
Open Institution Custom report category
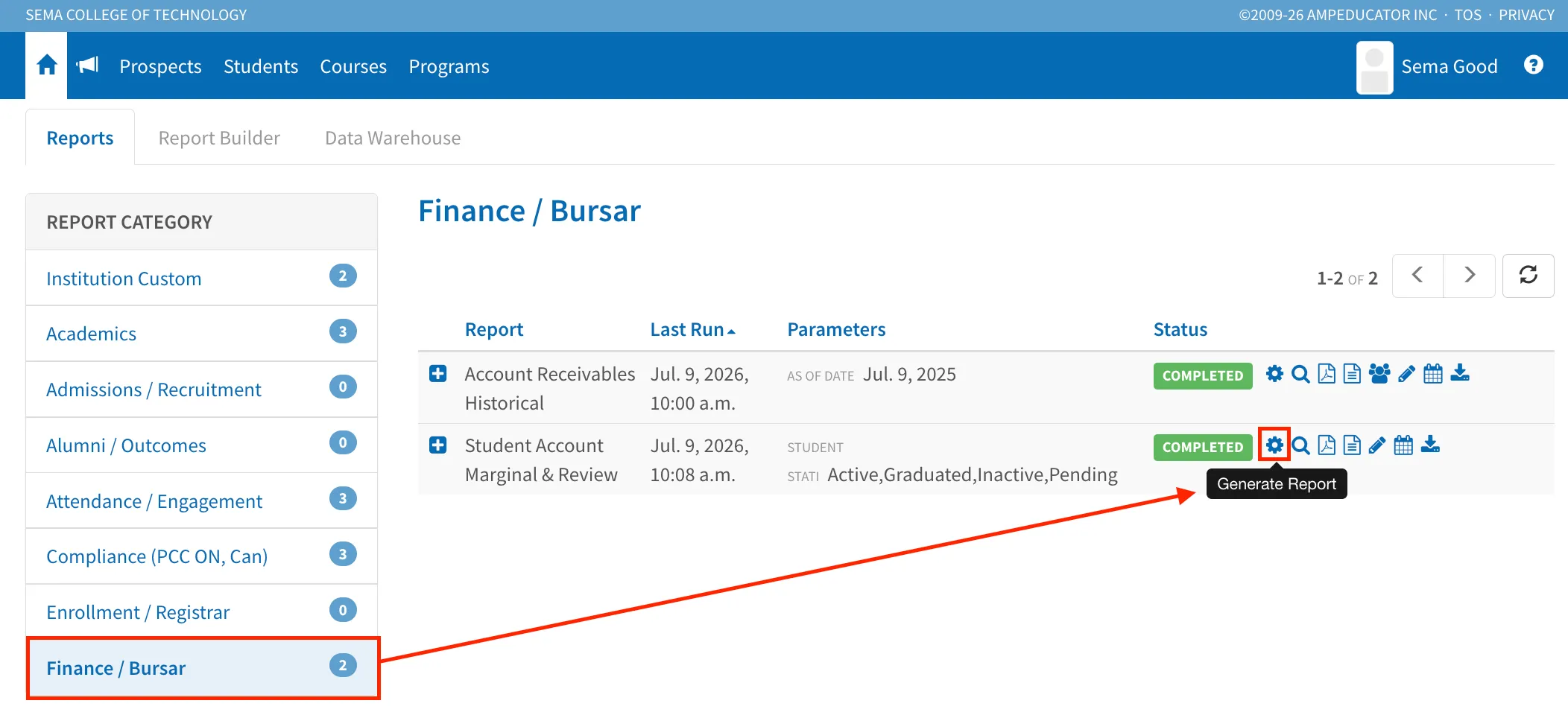tap(201, 278)
